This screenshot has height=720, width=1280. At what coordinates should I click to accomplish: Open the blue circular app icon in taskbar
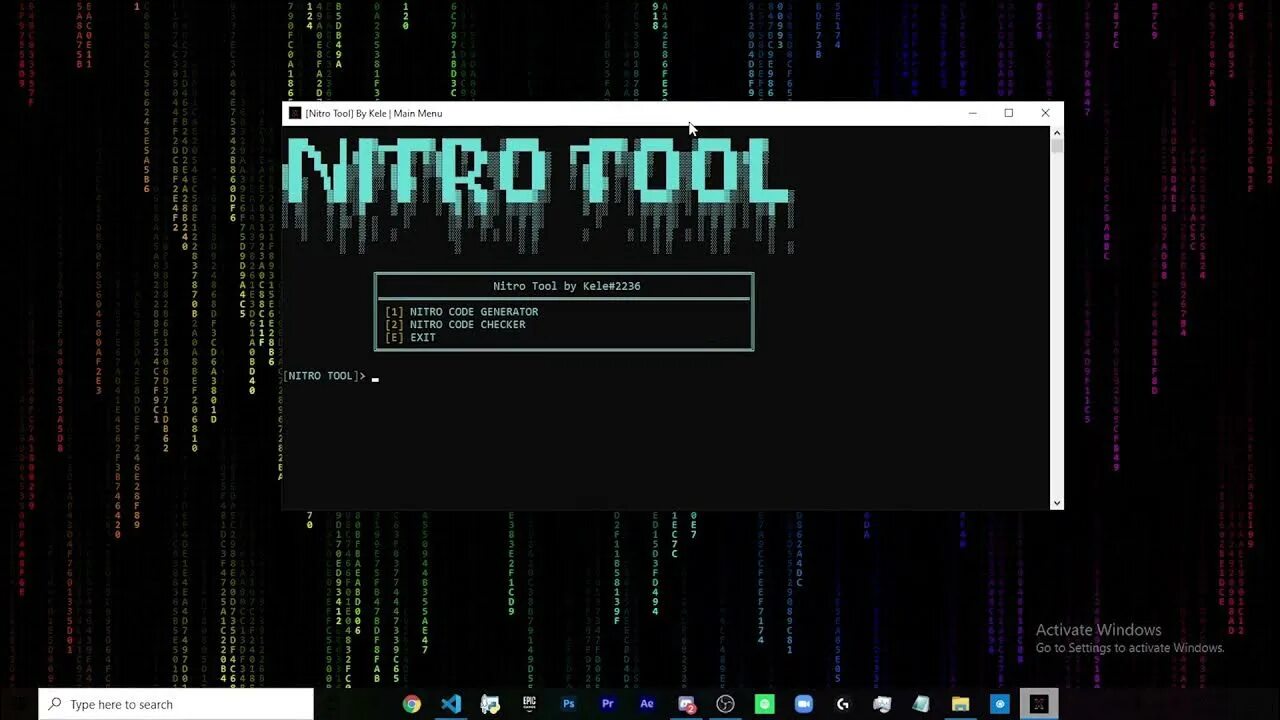click(999, 704)
